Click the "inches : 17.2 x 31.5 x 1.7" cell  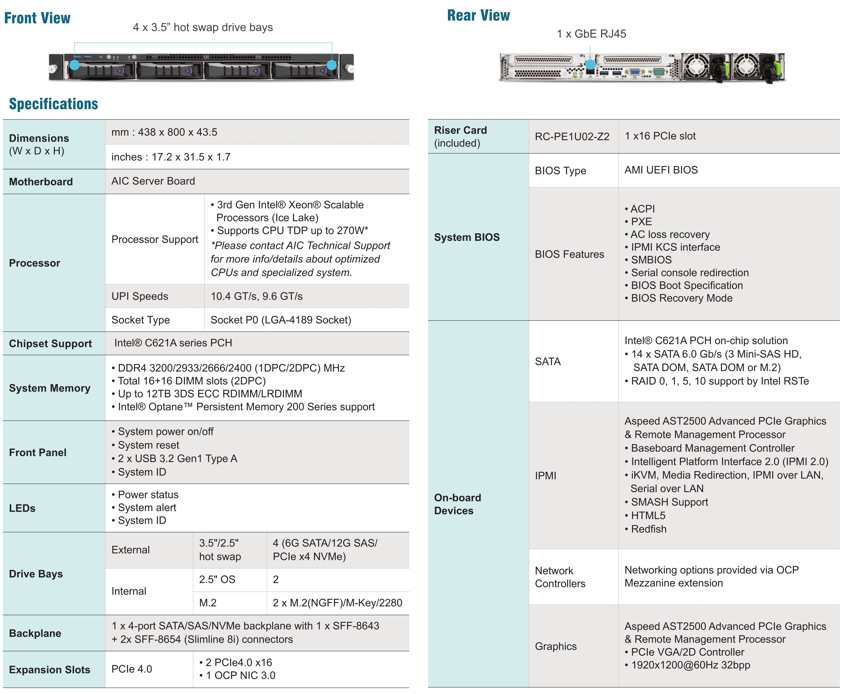pyautogui.click(x=171, y=157)
